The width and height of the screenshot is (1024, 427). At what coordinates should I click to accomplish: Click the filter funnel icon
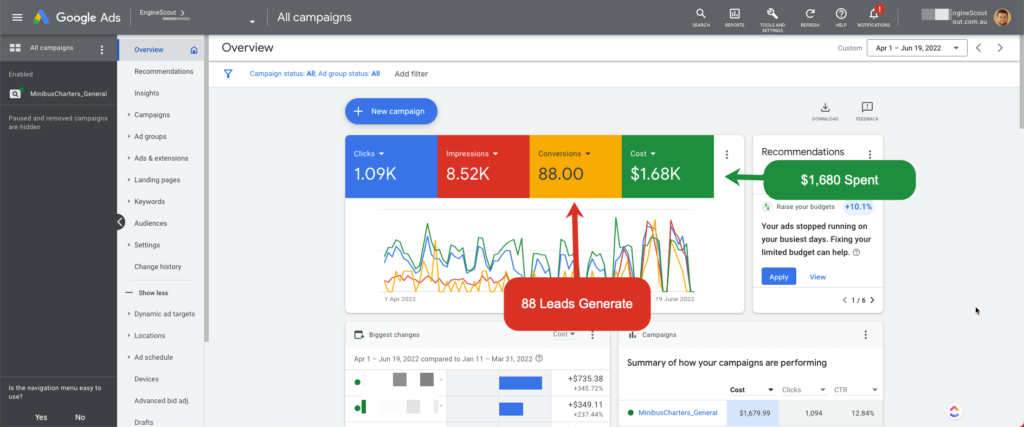pos(228,73)
